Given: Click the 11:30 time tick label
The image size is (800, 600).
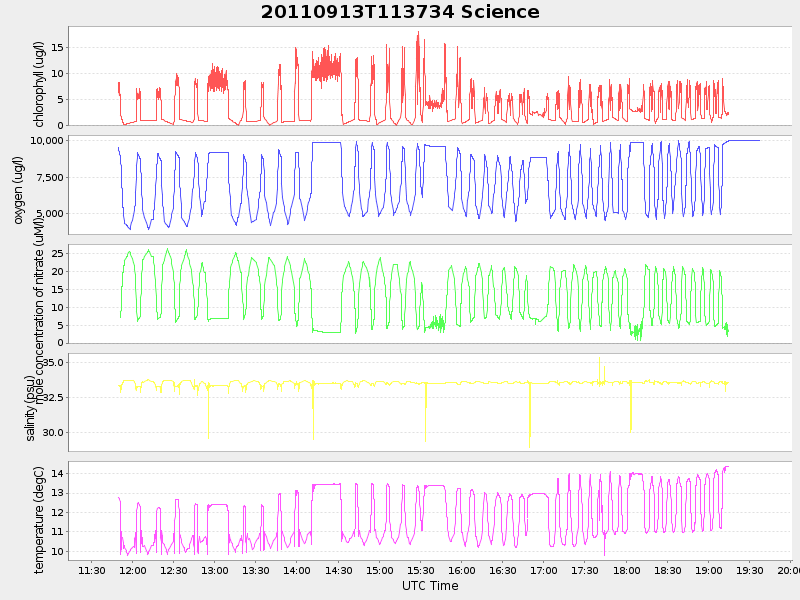Looking at the screenshot, I should [92, 571].
